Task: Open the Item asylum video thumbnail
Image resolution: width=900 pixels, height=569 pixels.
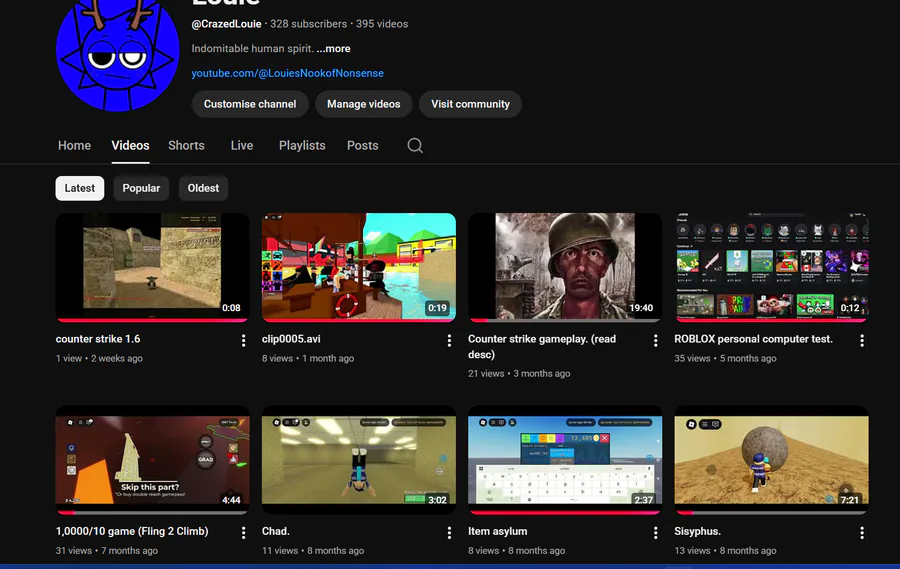Action: (x=565, y=460)
